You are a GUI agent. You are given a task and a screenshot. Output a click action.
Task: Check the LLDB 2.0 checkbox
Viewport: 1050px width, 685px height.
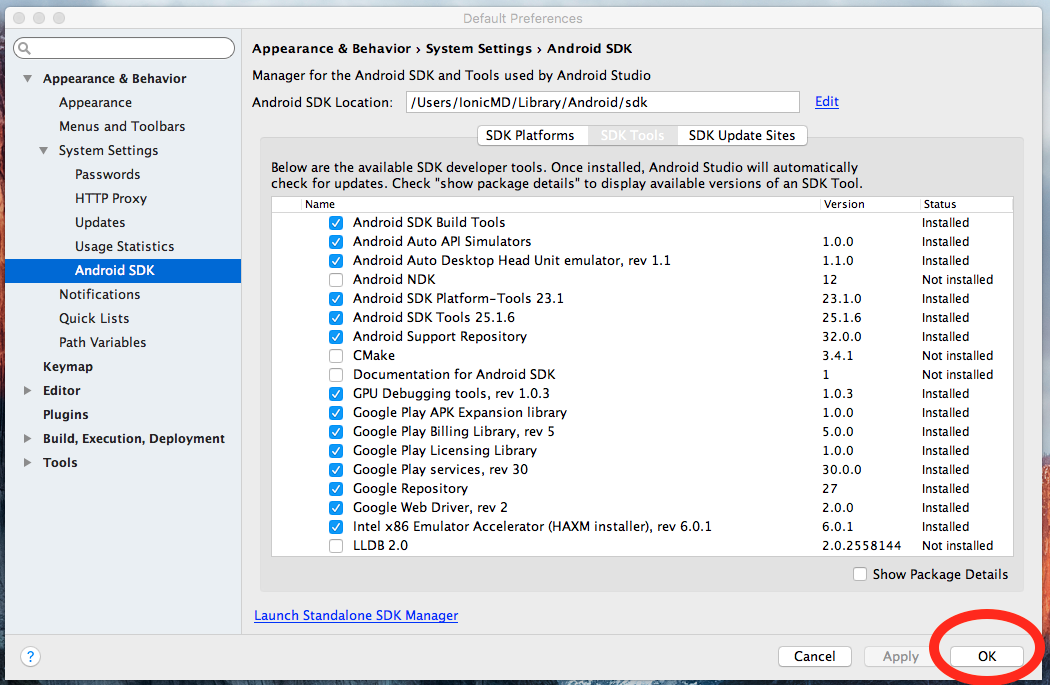336,546
